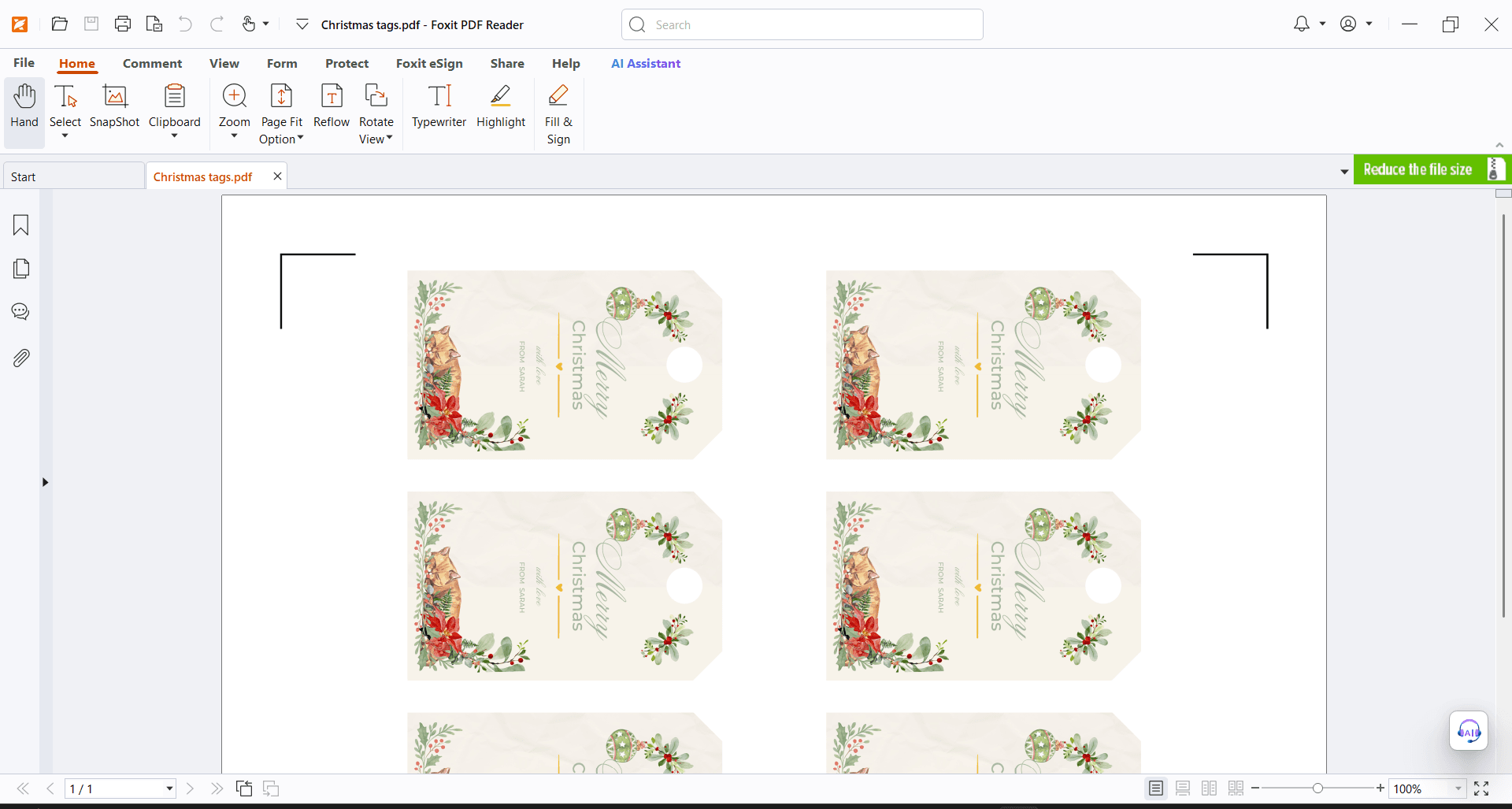This screenshot has width=1512, height=809.
Task: Switch to the Comment ribbon tab
Action: pos(152,63)
